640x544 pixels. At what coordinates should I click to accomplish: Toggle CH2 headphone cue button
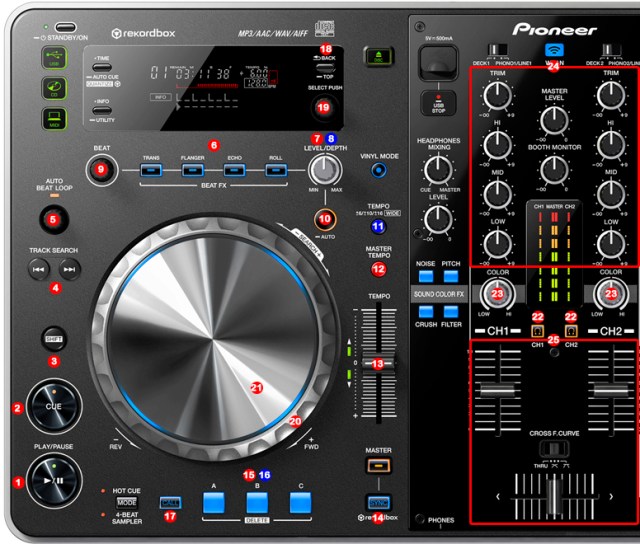[571, 331]
